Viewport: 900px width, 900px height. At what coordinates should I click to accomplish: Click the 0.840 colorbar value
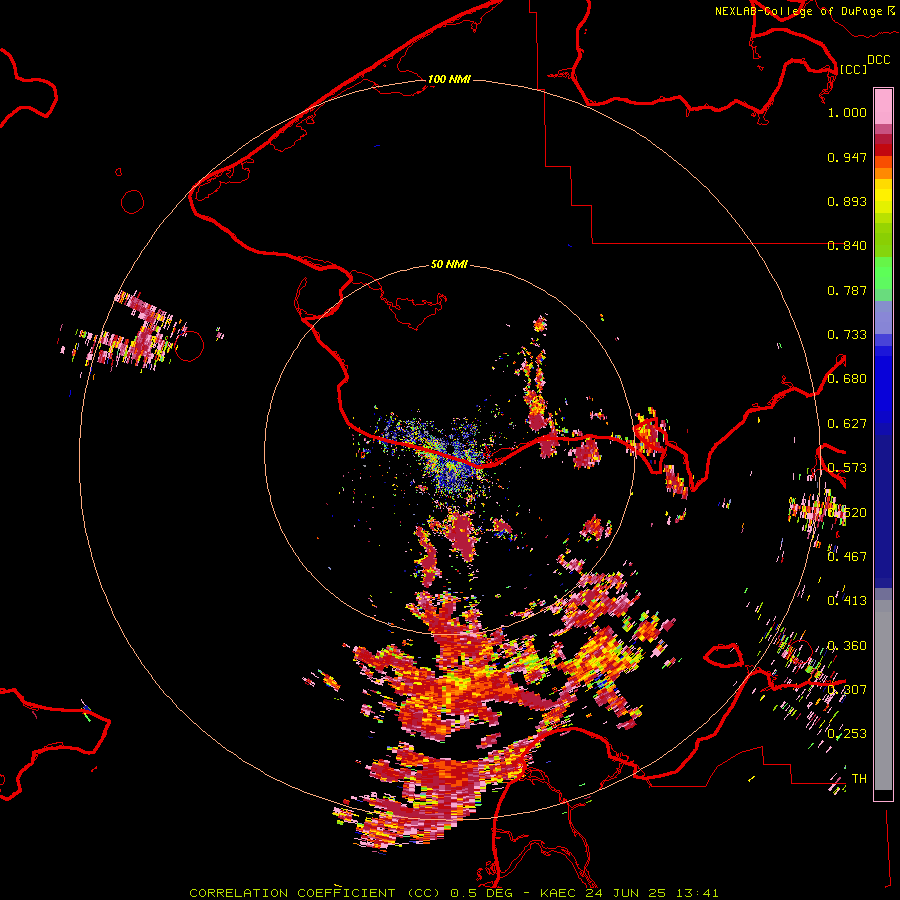(x=847, y=246)
